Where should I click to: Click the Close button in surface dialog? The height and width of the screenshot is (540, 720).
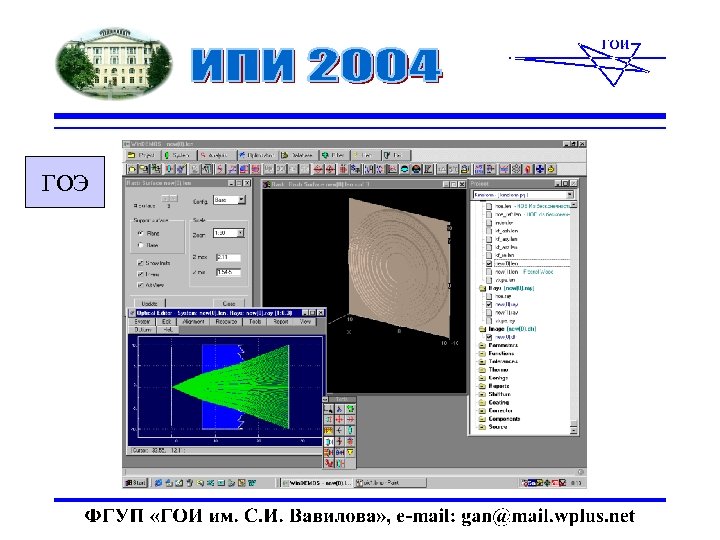[x=229, y=304]
